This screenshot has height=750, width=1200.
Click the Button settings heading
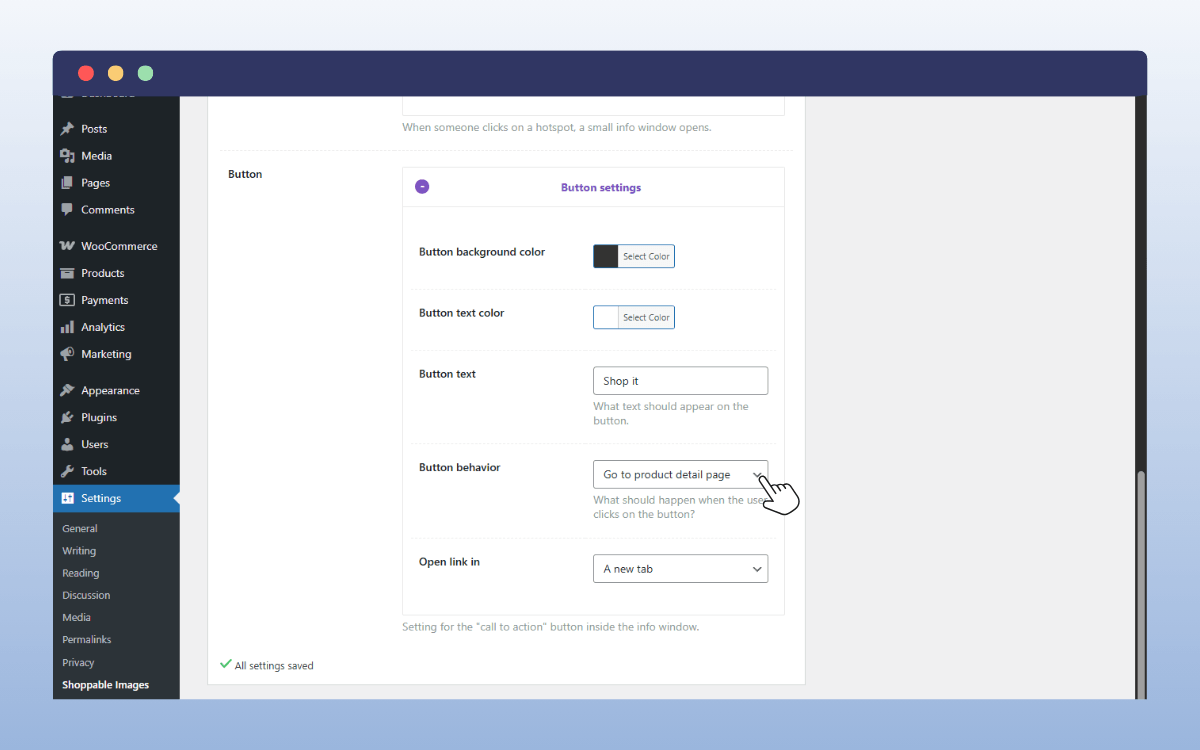tap(601, 188)
